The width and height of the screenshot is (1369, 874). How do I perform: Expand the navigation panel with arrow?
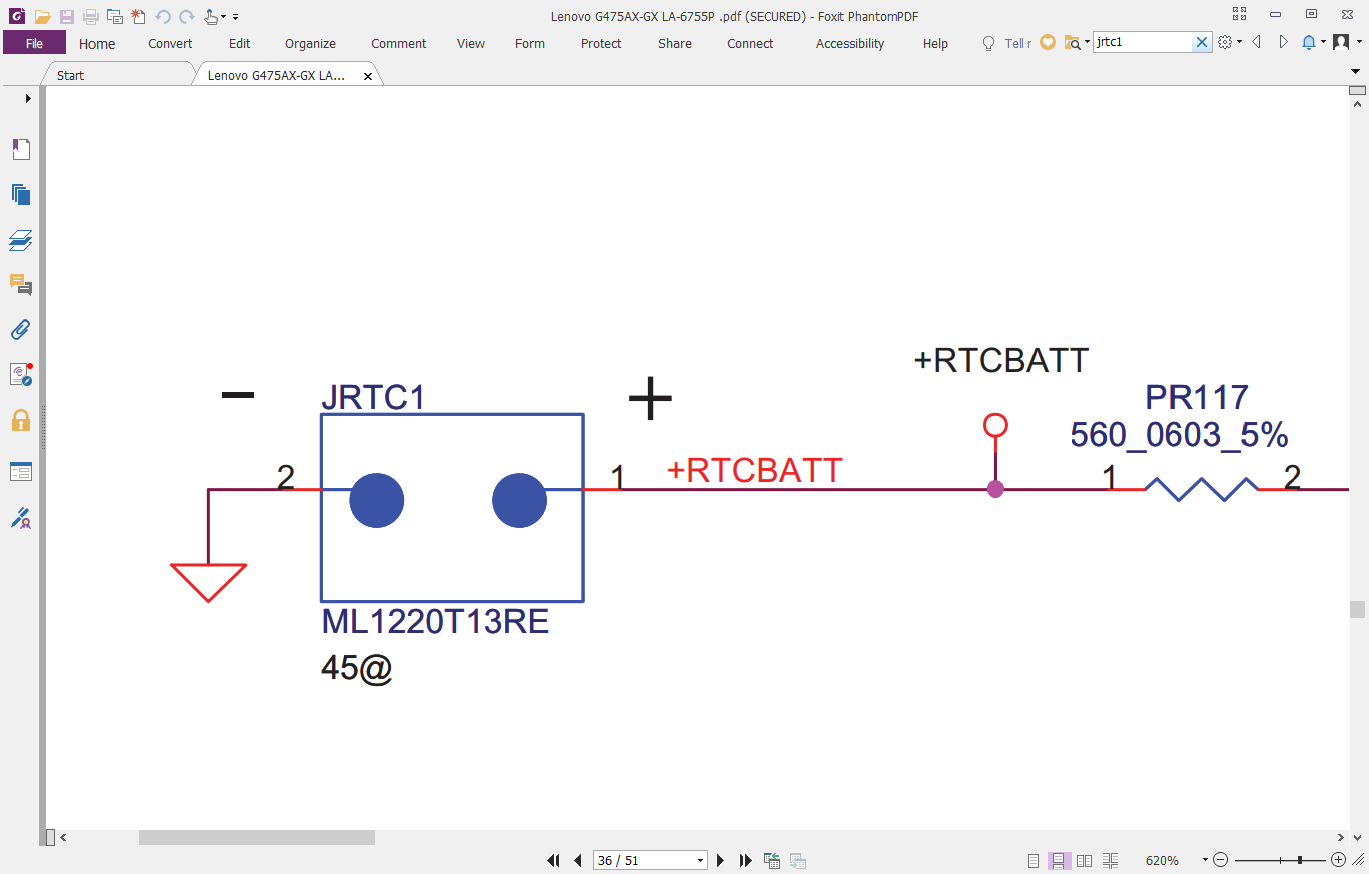(28, 98)
